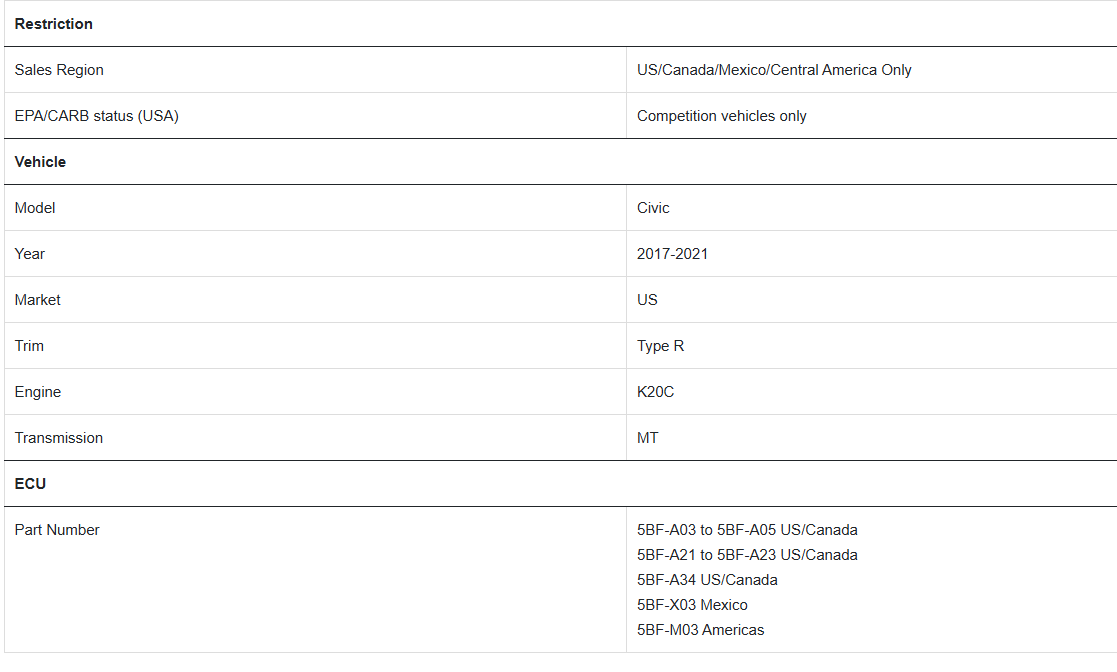Click the Type R trim value
The image size is (1117, 672).
[x=660, y=346]
